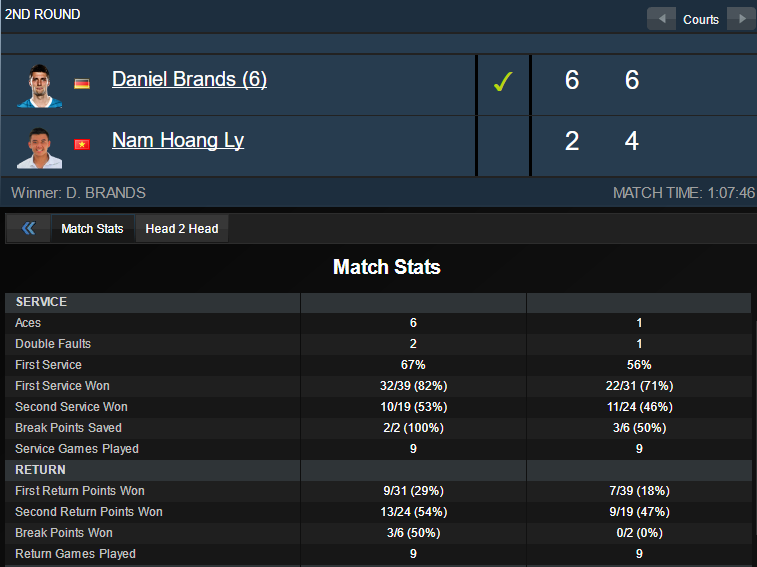Viewport: 757px width, 567px height.
Task: Click Brands' first set score of 6
Action: click(572, 80)
